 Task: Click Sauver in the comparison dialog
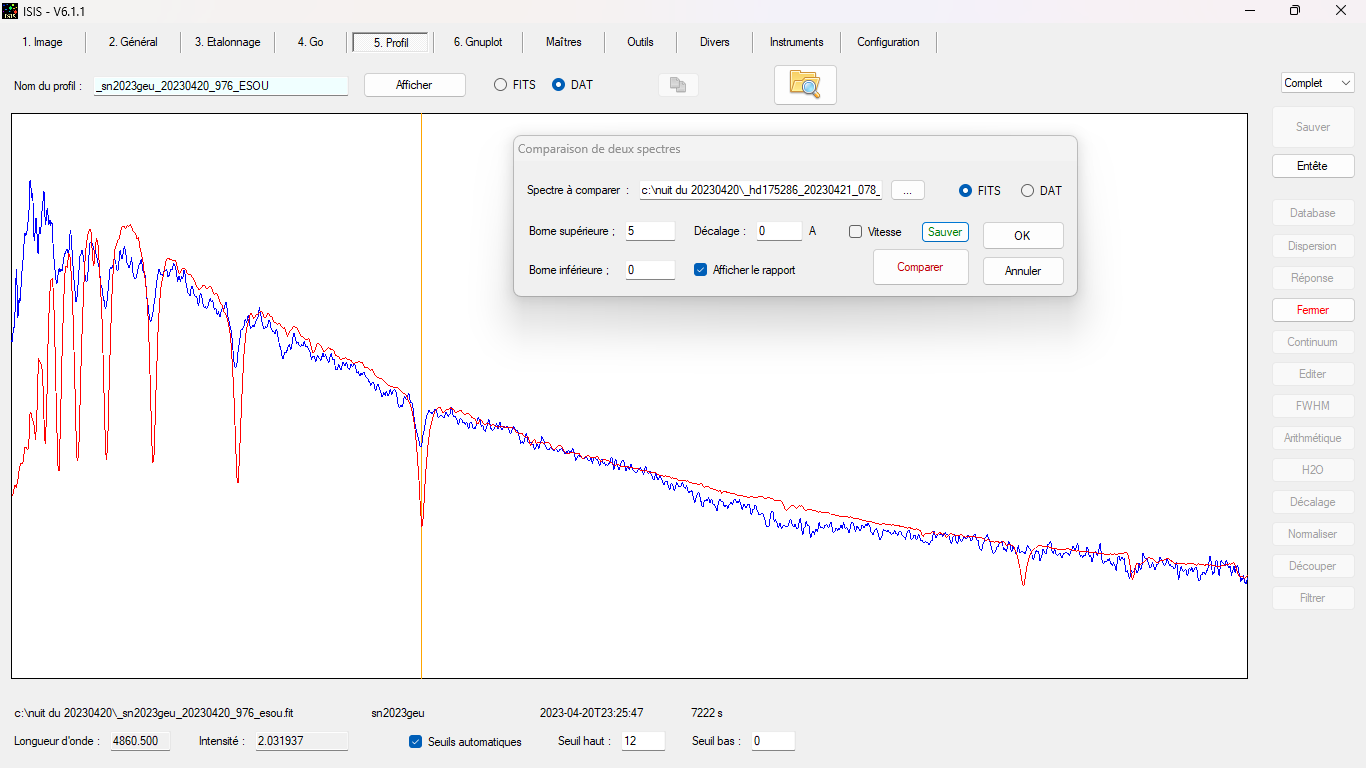pos(945,232)
